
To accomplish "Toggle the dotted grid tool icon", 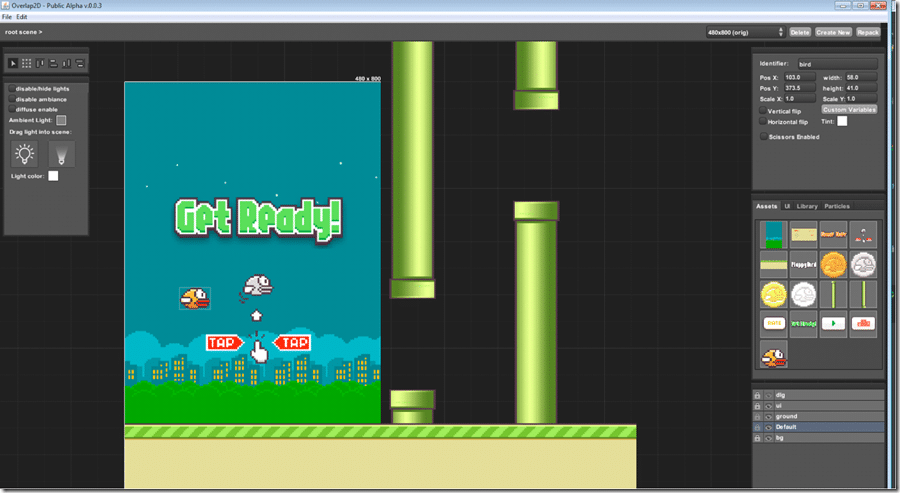I will tap(26, 63).
